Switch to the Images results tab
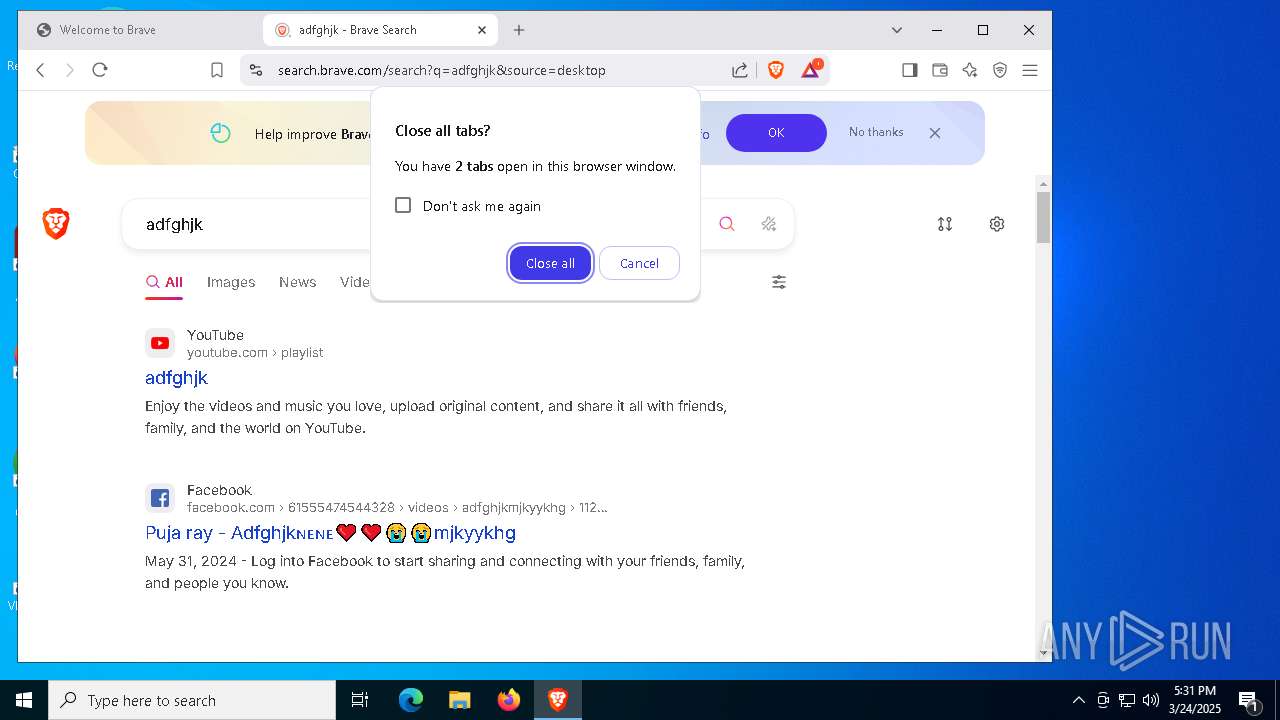This screenshot has width=1280, height=720. pyautogui.click(x=231, y=282)
